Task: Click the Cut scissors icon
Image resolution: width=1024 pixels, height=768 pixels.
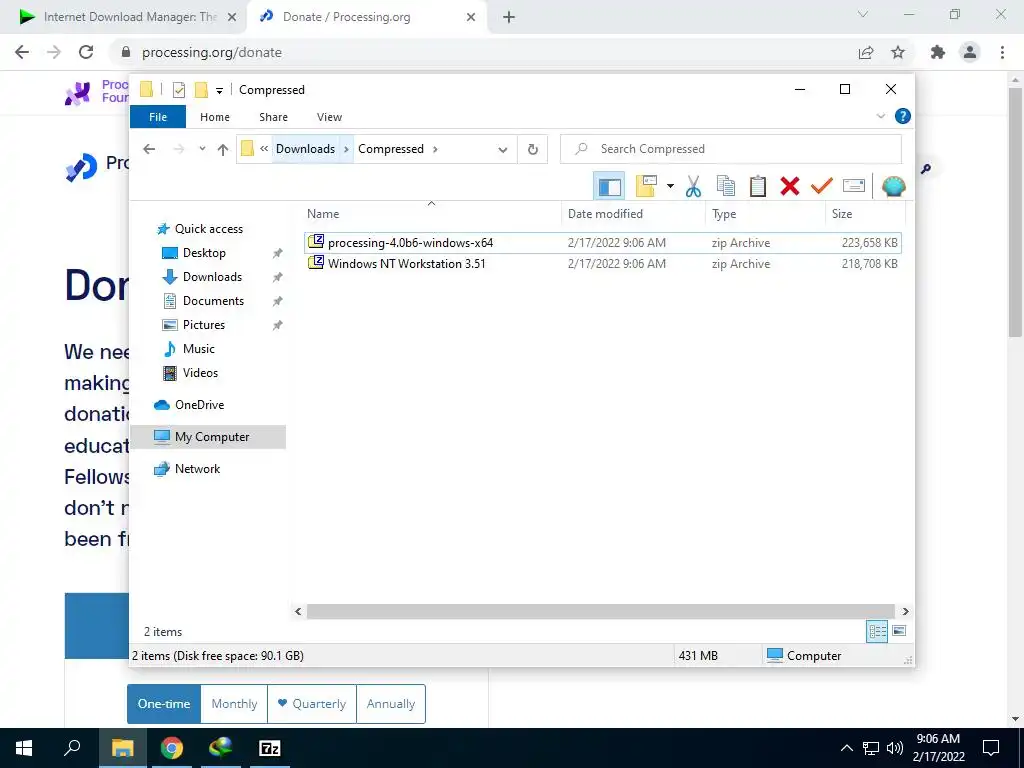Action: click(x=693, y=187)
